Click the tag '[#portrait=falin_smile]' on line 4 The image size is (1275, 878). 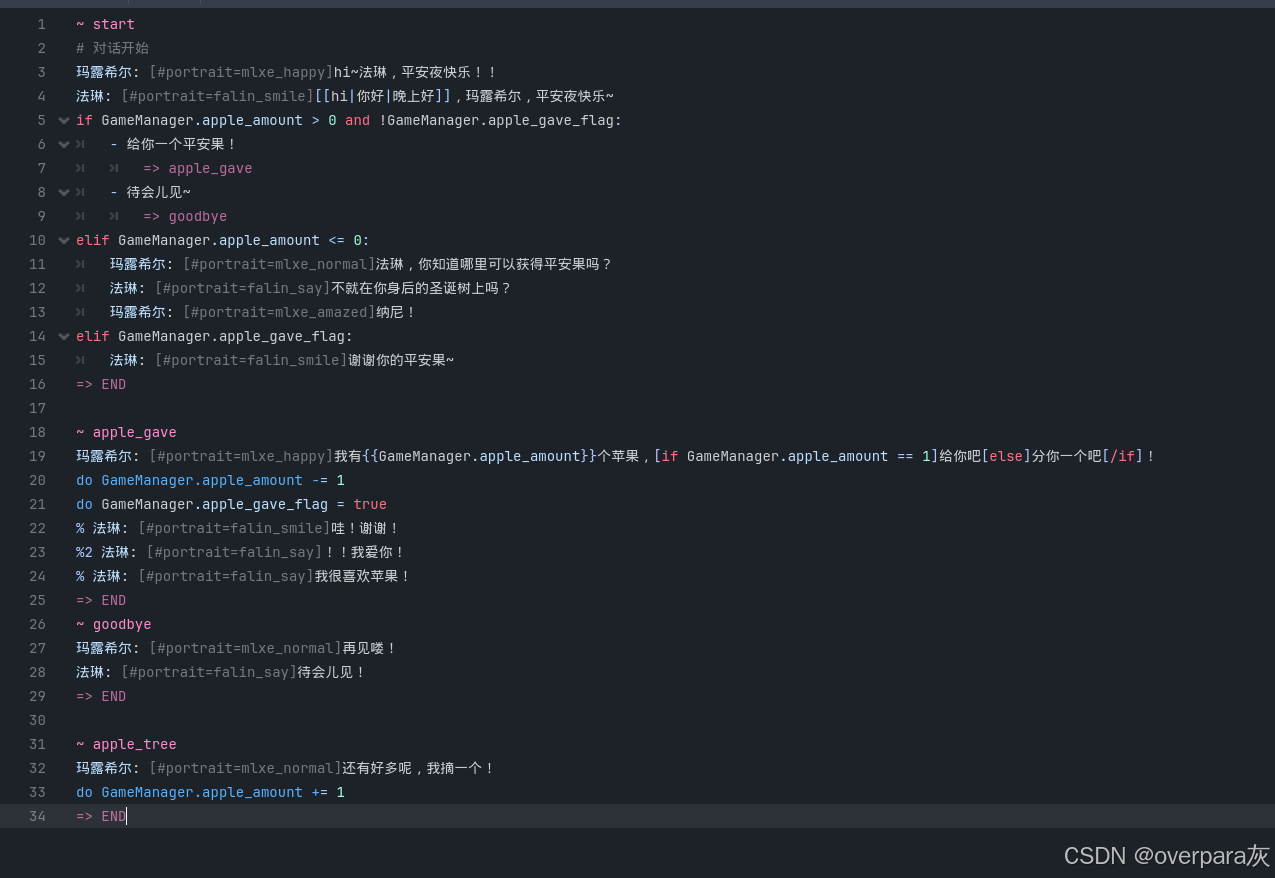(x=216, y=96)
